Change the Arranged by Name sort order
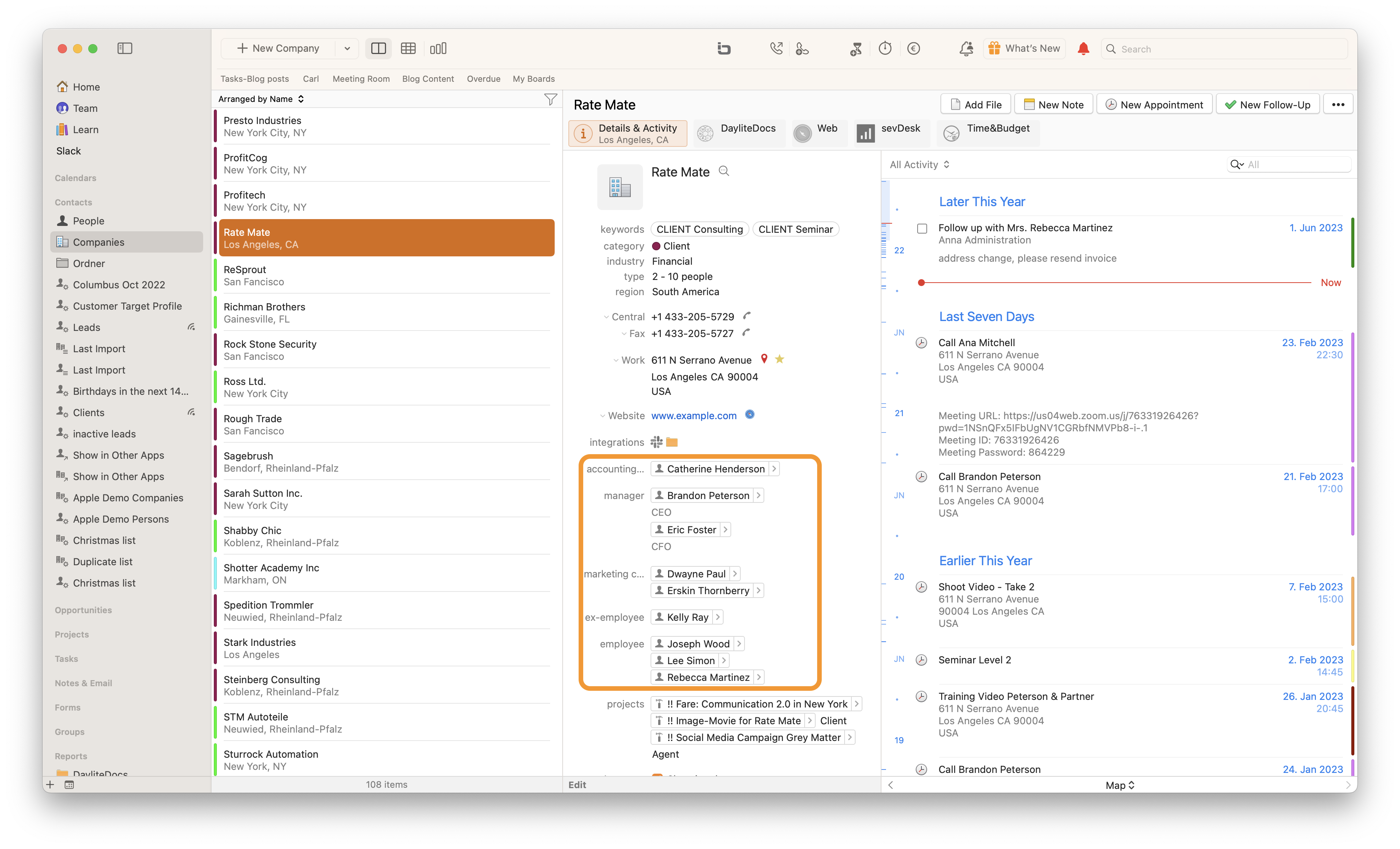1400x849 pixels. point(261,99)
